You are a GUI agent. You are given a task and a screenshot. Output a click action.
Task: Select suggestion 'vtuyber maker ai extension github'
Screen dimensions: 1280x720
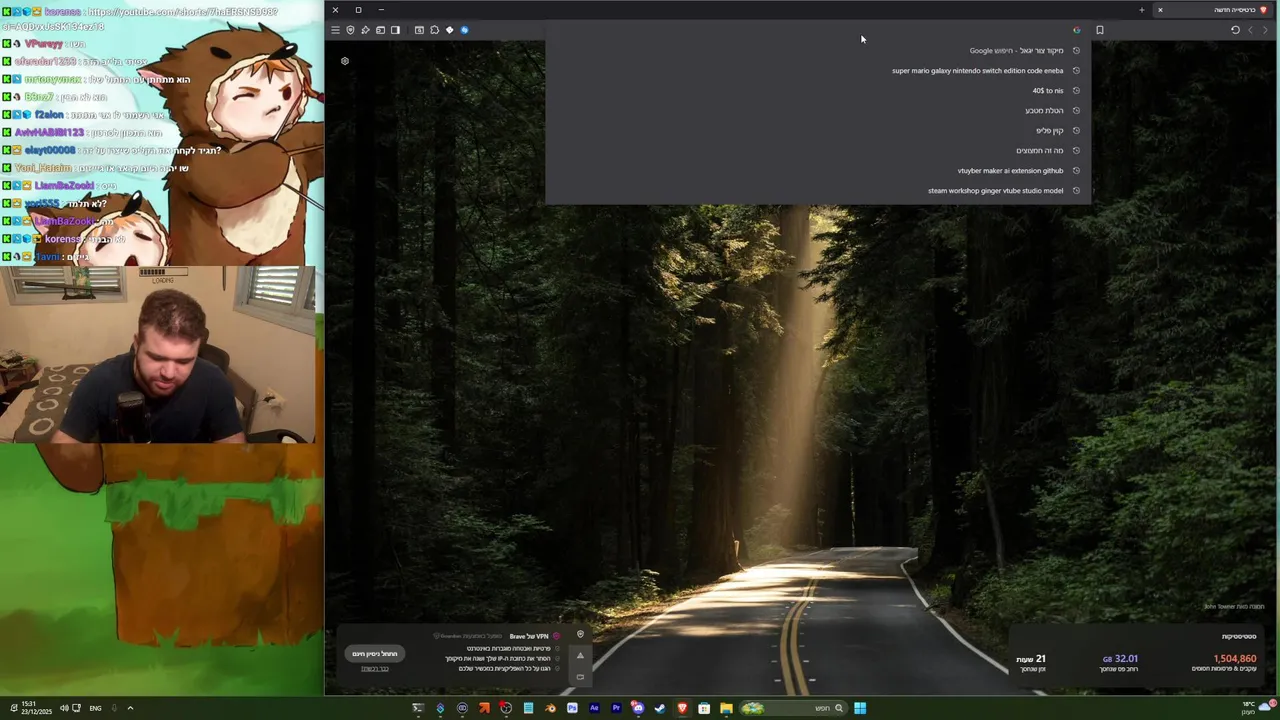(x=818, y=171)
